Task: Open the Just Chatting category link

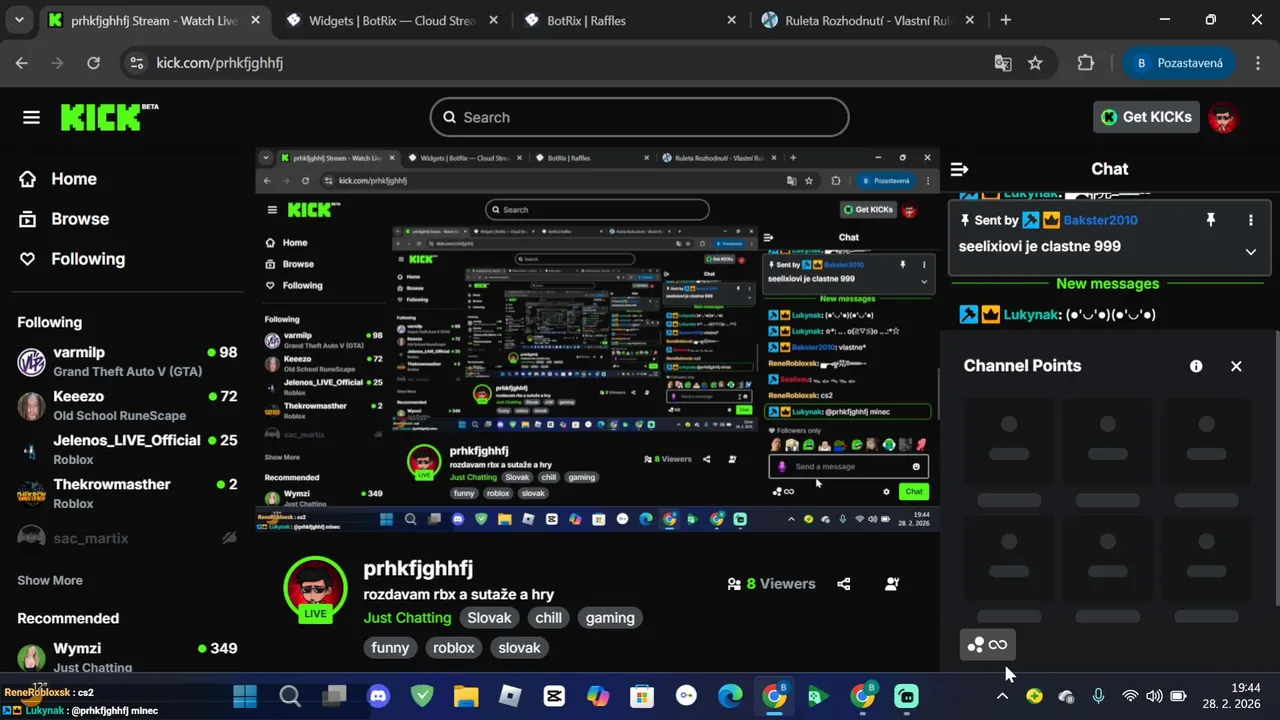Action: (x=407, y=618)
